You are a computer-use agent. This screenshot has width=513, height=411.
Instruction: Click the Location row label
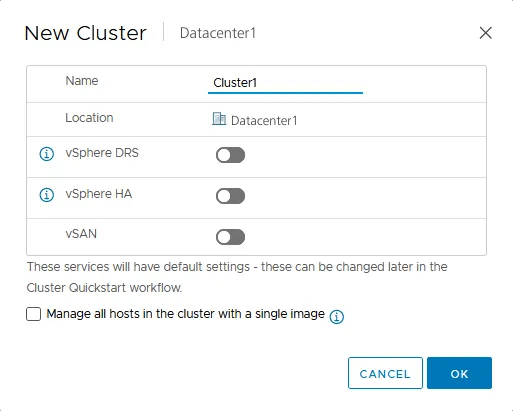(x=89, y=118)
